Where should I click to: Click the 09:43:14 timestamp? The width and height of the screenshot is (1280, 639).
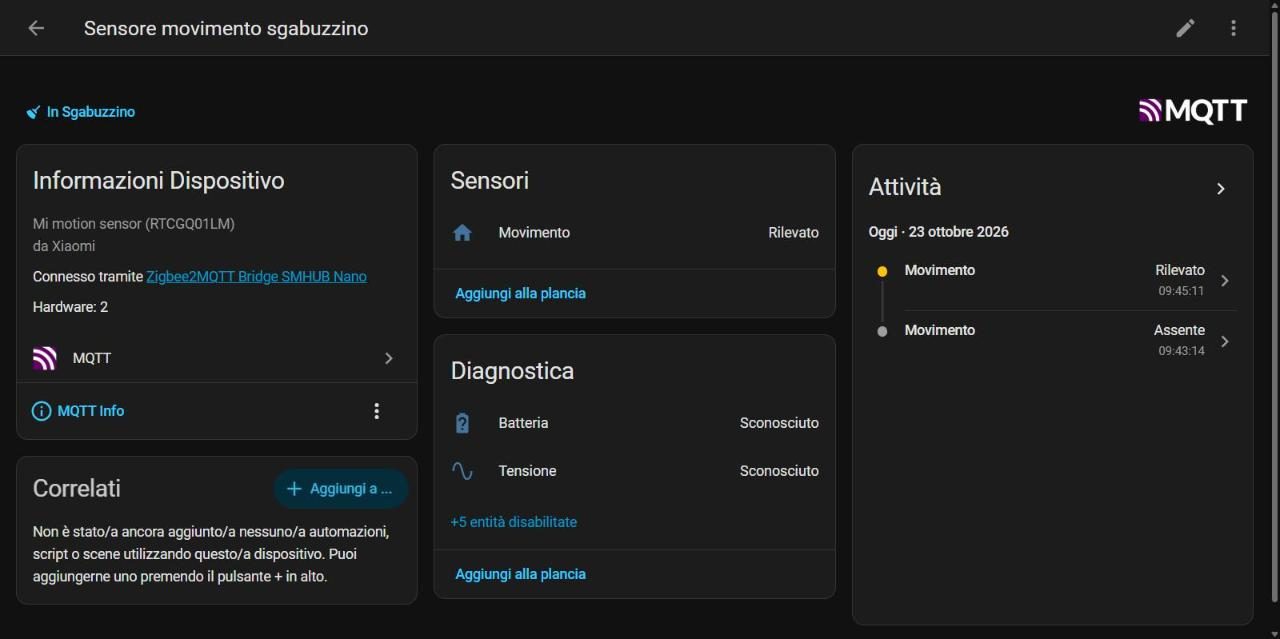click(x=1182, y=351)
